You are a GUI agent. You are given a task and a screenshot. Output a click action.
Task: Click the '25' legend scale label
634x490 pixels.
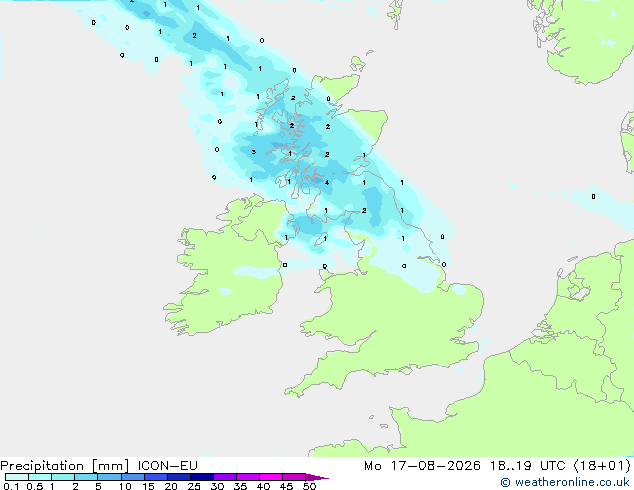(194, 486)
